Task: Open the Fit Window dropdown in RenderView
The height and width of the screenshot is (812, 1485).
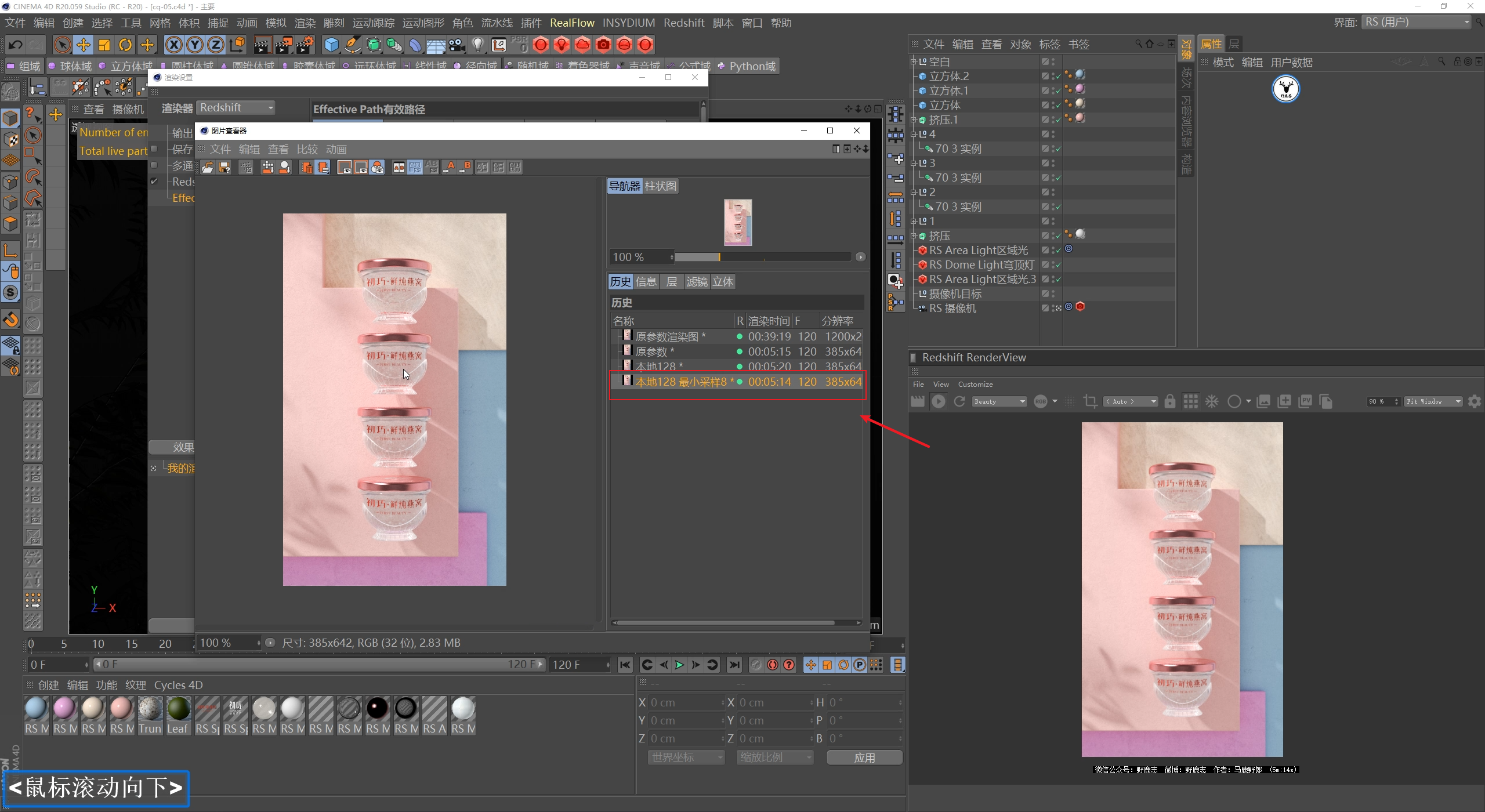Action: [1433, 401]
